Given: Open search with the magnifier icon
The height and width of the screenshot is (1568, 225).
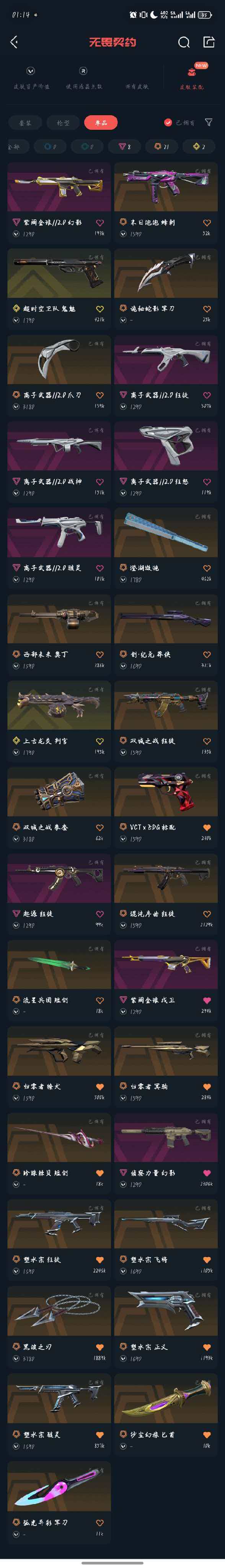Looking at the screenshot, I should tap(184, 42).
